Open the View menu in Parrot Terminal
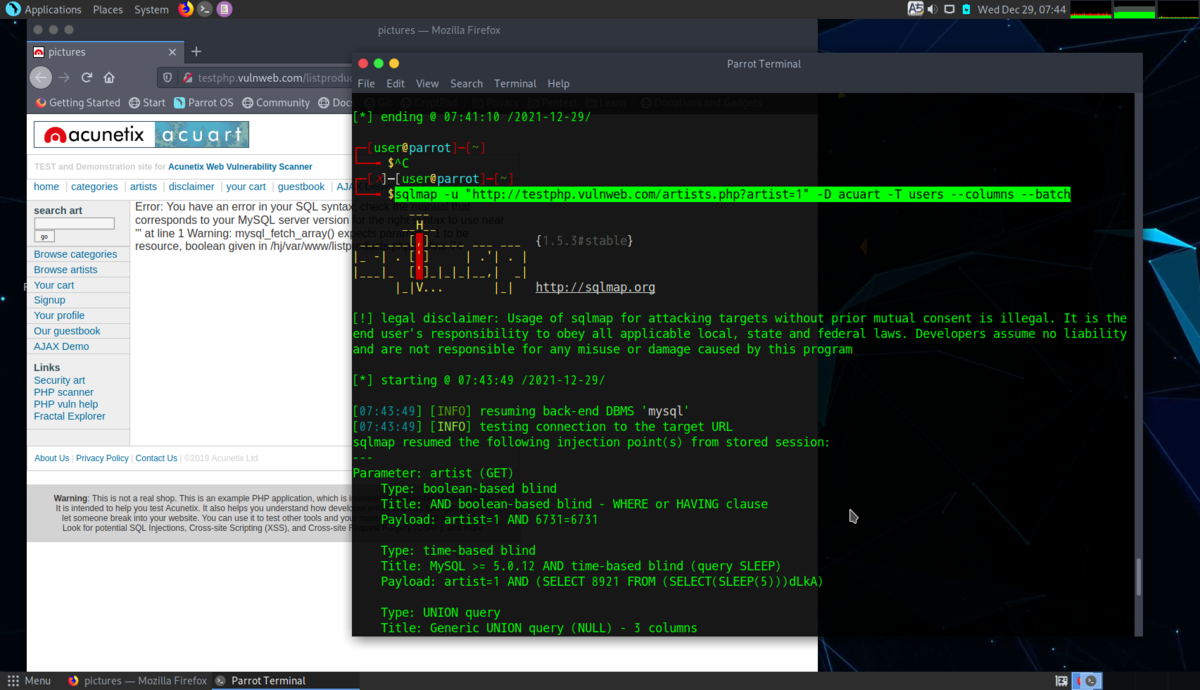Image resolution: width=1200 pixels, height=690 pixels. click(427, 84)
